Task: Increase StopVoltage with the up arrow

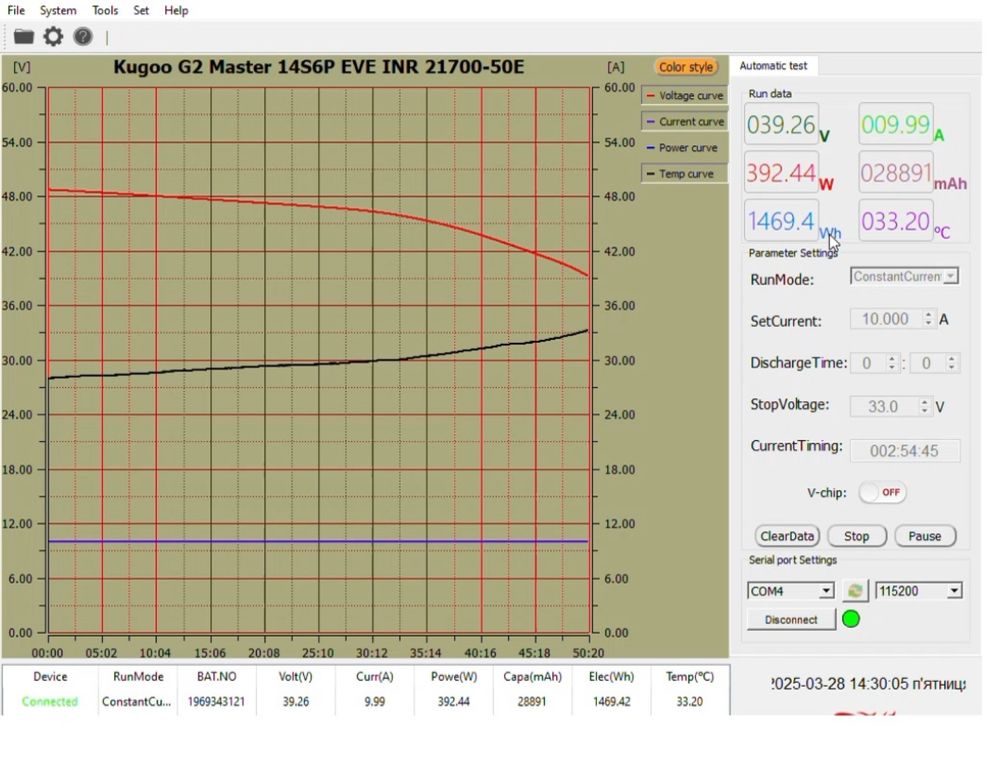Action: coord(924,401)
